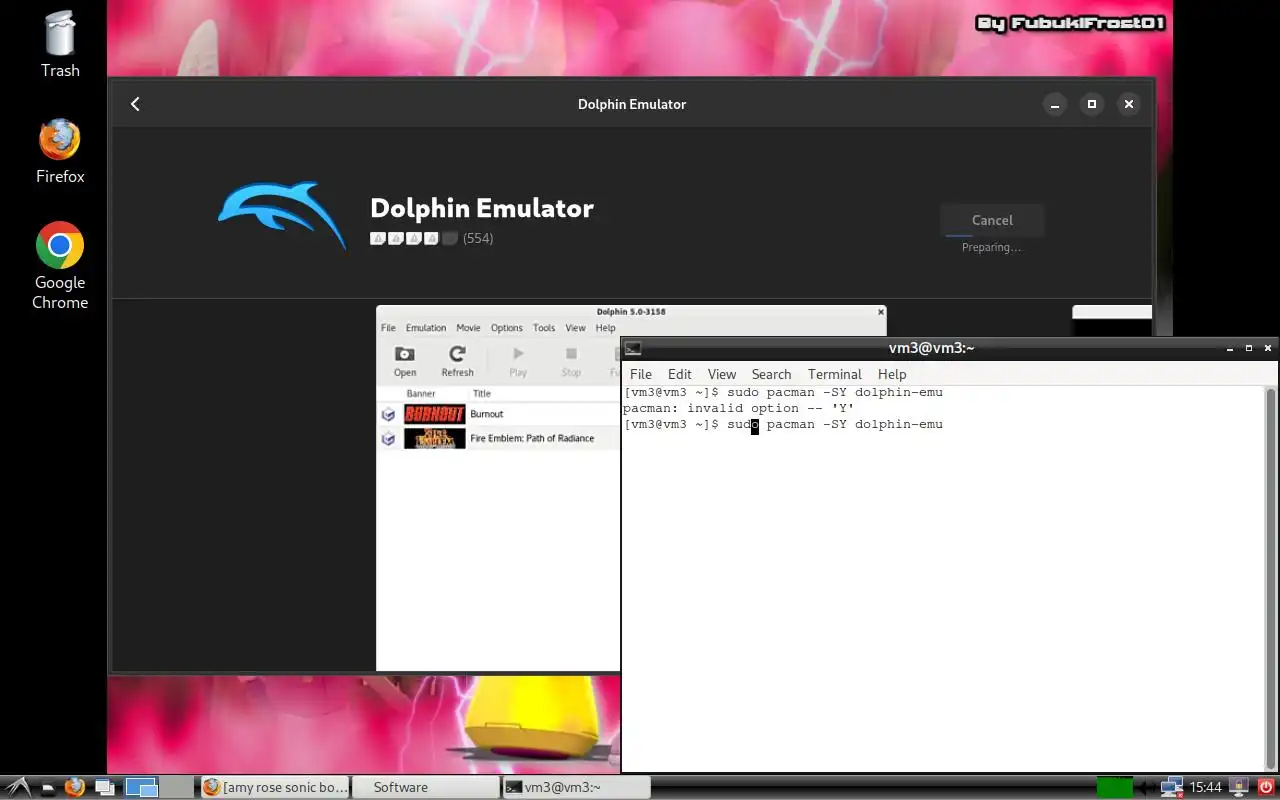Open the Terminal menu in the terminal menu bar
This screenshot has height=800, width=1280.
(834, 374)
